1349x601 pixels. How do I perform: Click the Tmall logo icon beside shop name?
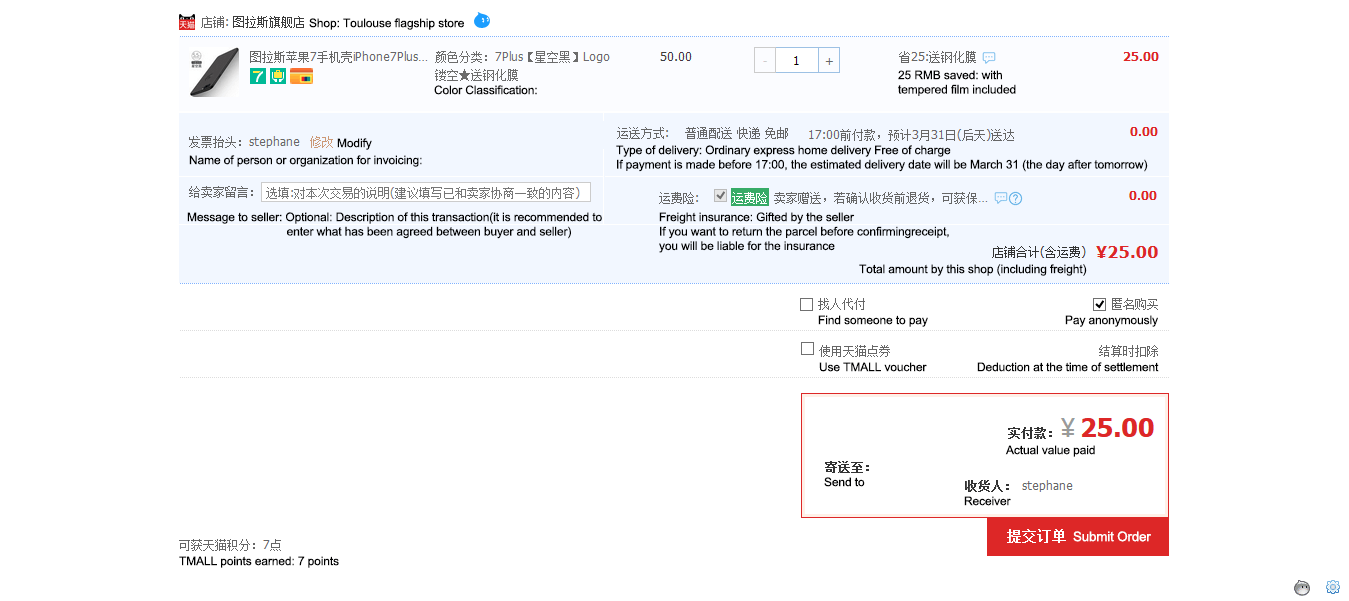187,21
